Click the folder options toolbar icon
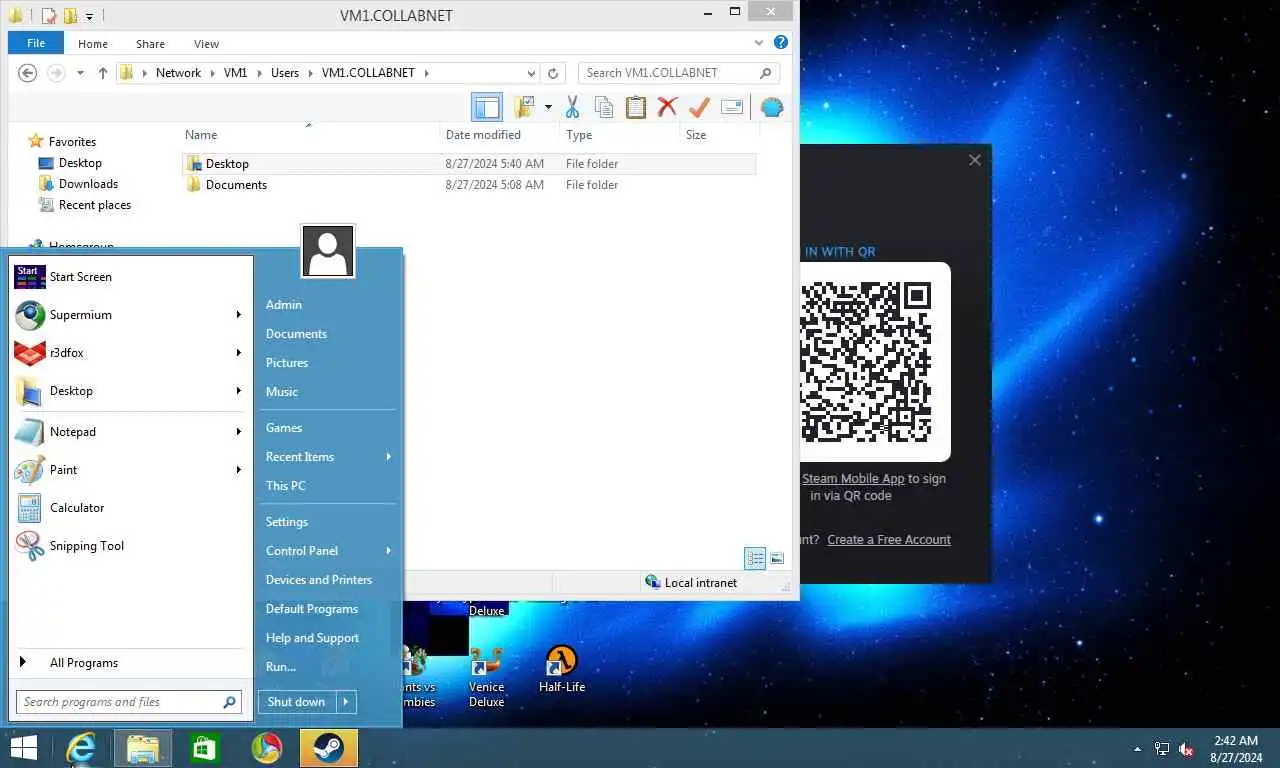 point(524,107)
